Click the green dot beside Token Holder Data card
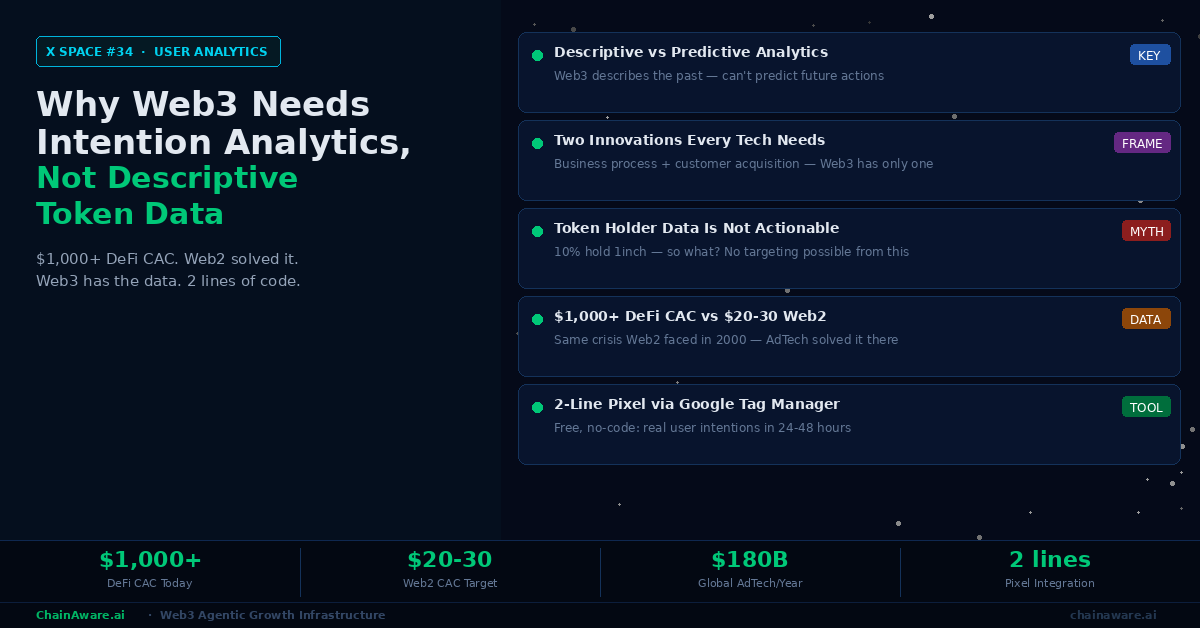 (537, 232)
